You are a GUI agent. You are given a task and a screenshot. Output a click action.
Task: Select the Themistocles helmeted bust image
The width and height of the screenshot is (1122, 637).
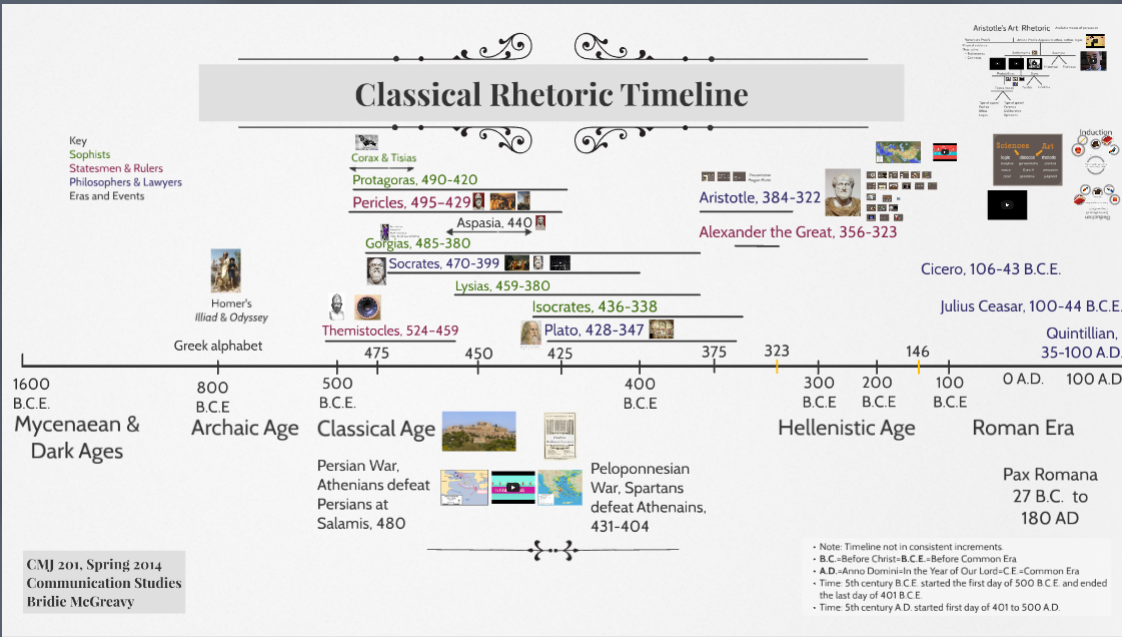(x=335, y=307)
